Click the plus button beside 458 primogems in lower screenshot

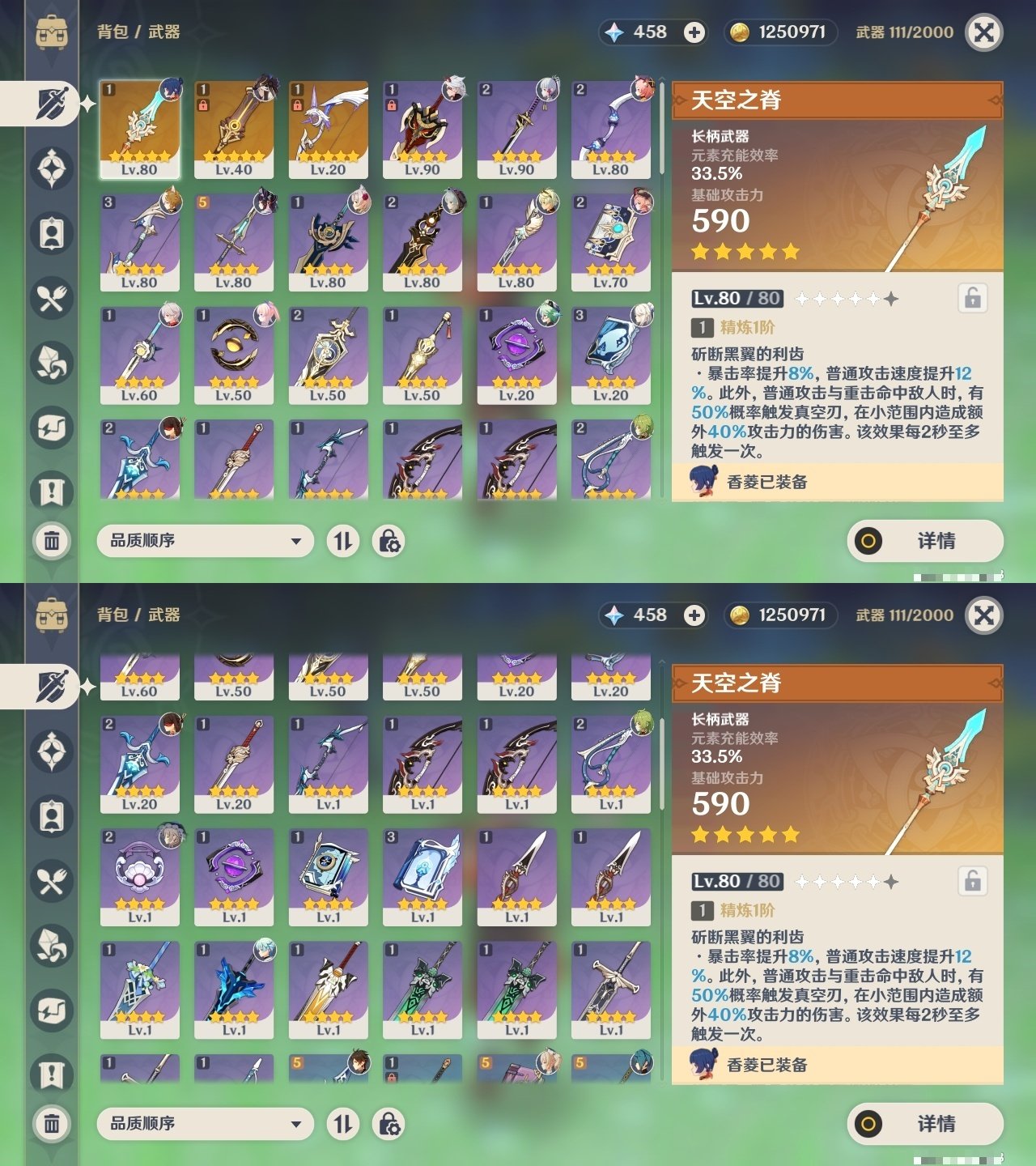click(694, 615)
